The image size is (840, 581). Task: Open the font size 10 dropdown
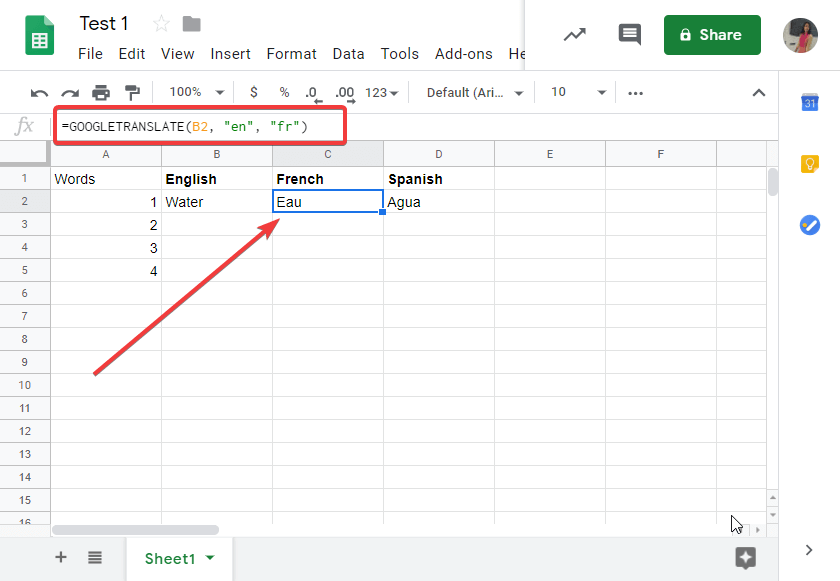(578, 92)
